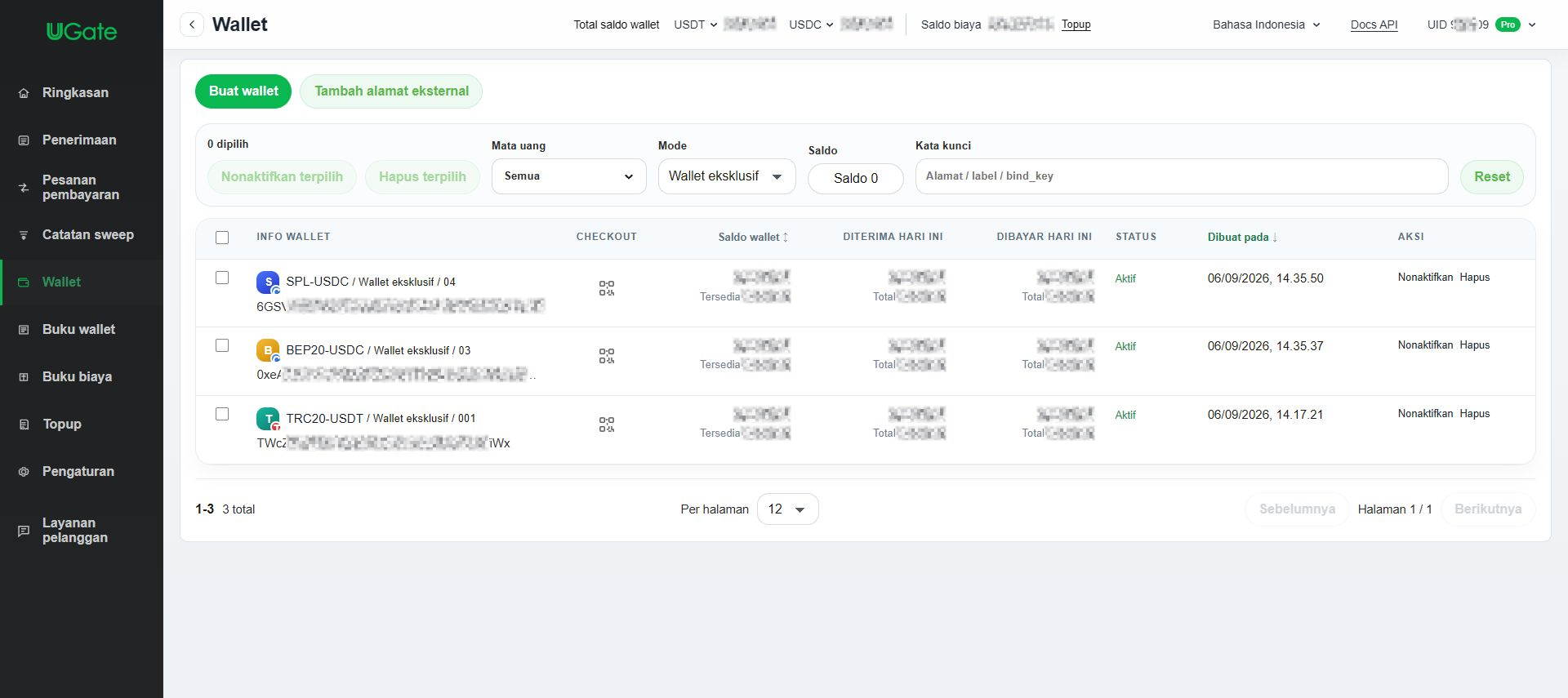Click the Buku biaya icon in sidebar
This screenshot has height=698, width=1568.
click(24, 377)
